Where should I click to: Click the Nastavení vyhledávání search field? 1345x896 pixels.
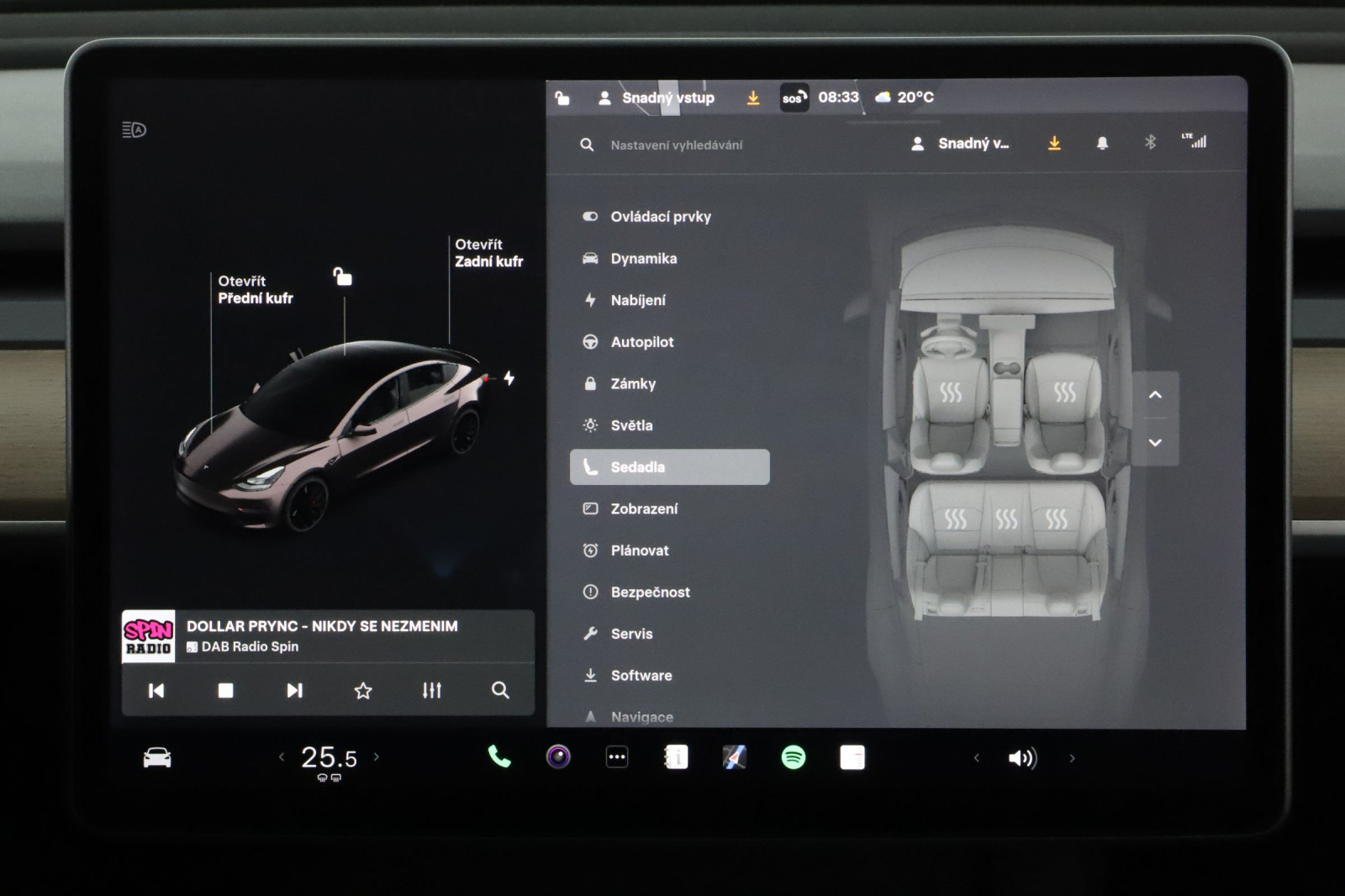pyautogui.click(x=677, y=145)
